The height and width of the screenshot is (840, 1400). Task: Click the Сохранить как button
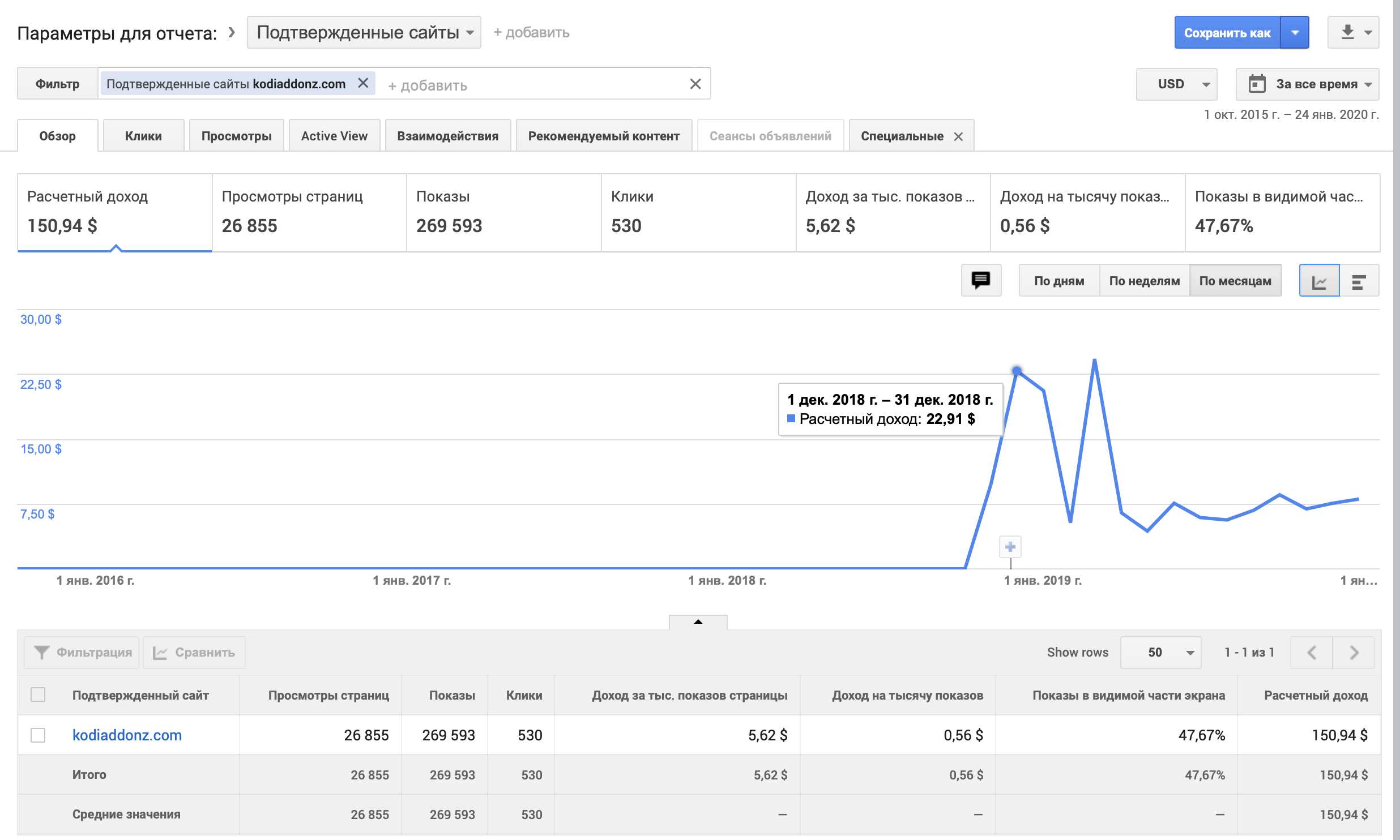coord(1227,33)
